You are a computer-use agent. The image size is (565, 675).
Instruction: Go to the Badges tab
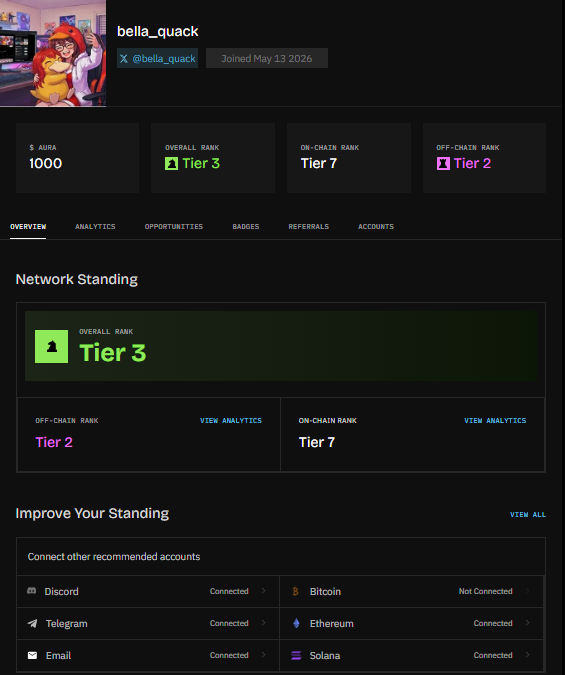[246, 226]
